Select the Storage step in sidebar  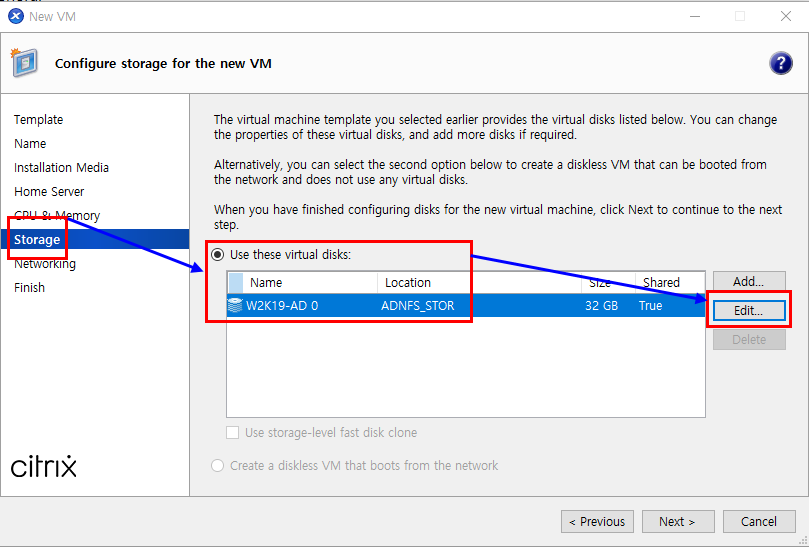(95, 239)
